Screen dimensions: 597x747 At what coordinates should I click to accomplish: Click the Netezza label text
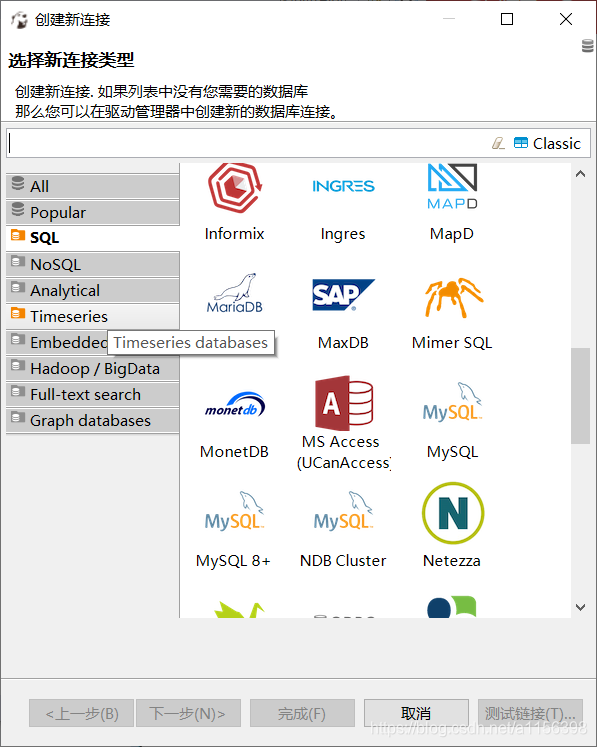click(452, 560)
